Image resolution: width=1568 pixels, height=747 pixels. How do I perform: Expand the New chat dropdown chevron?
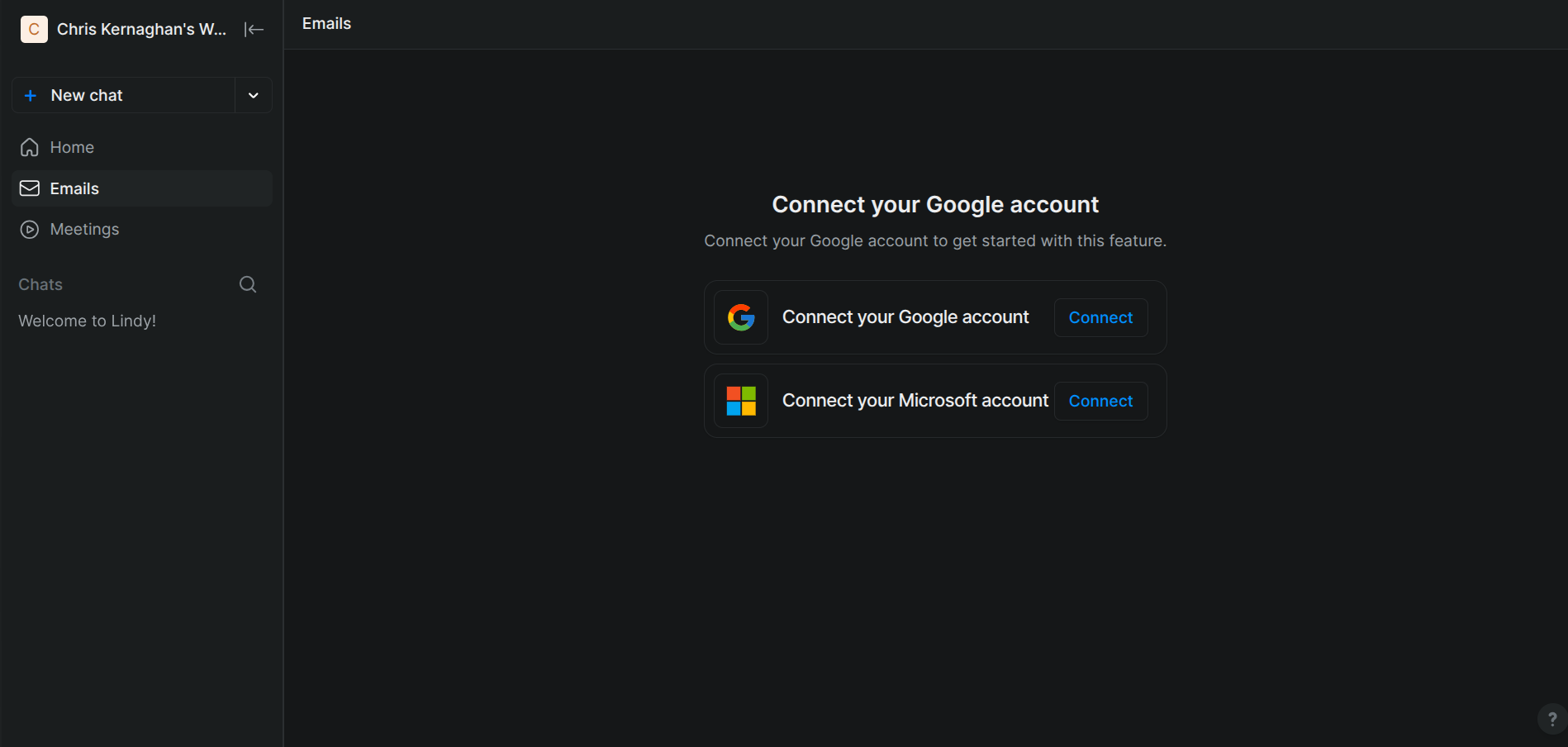pyautogui.click(x=254, y=96)
